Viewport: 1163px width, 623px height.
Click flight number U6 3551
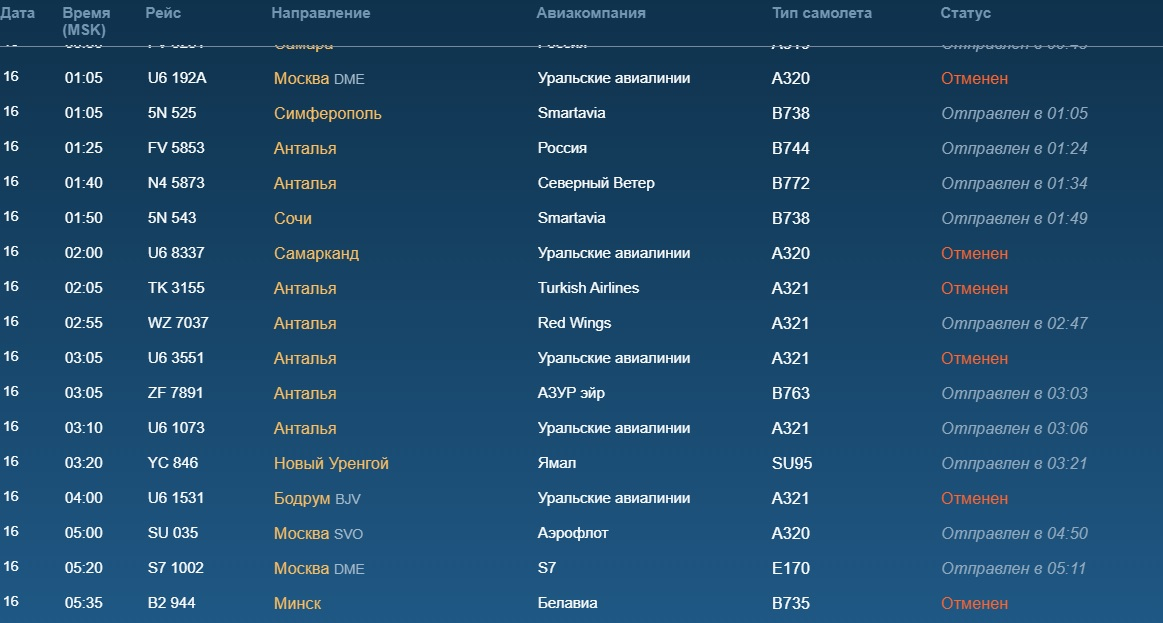(176, 357)
